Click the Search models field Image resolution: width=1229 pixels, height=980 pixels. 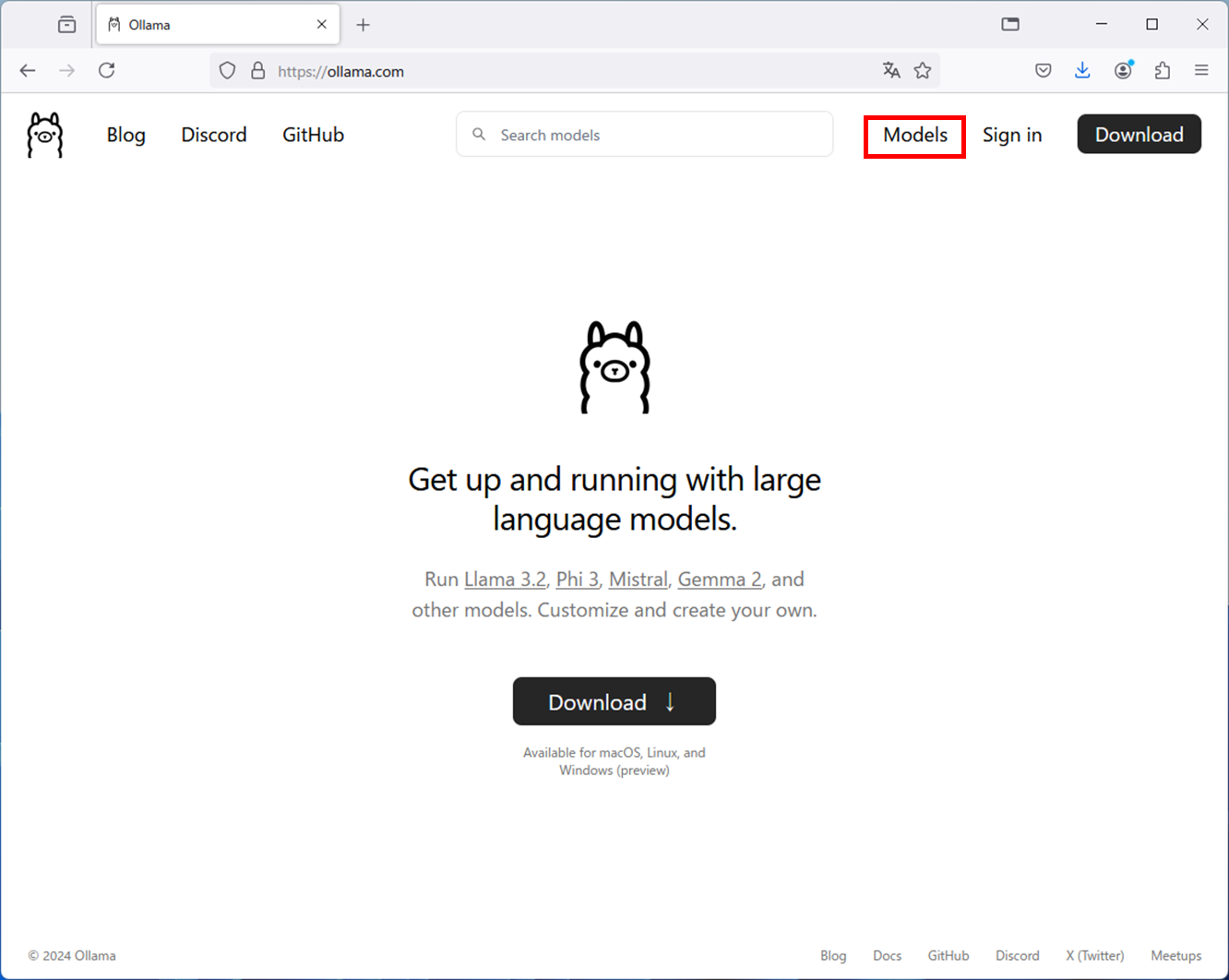tap(644, 134)
